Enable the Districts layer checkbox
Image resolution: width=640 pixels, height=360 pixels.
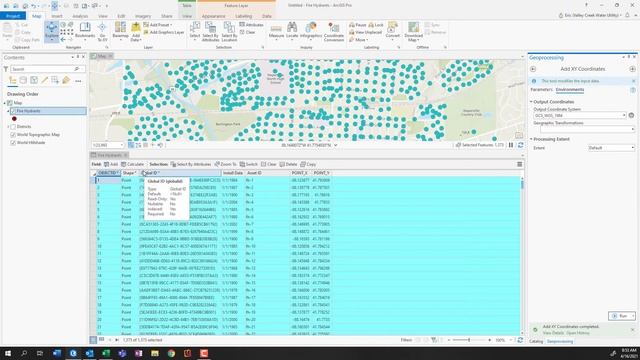click(x=13, y=127)
